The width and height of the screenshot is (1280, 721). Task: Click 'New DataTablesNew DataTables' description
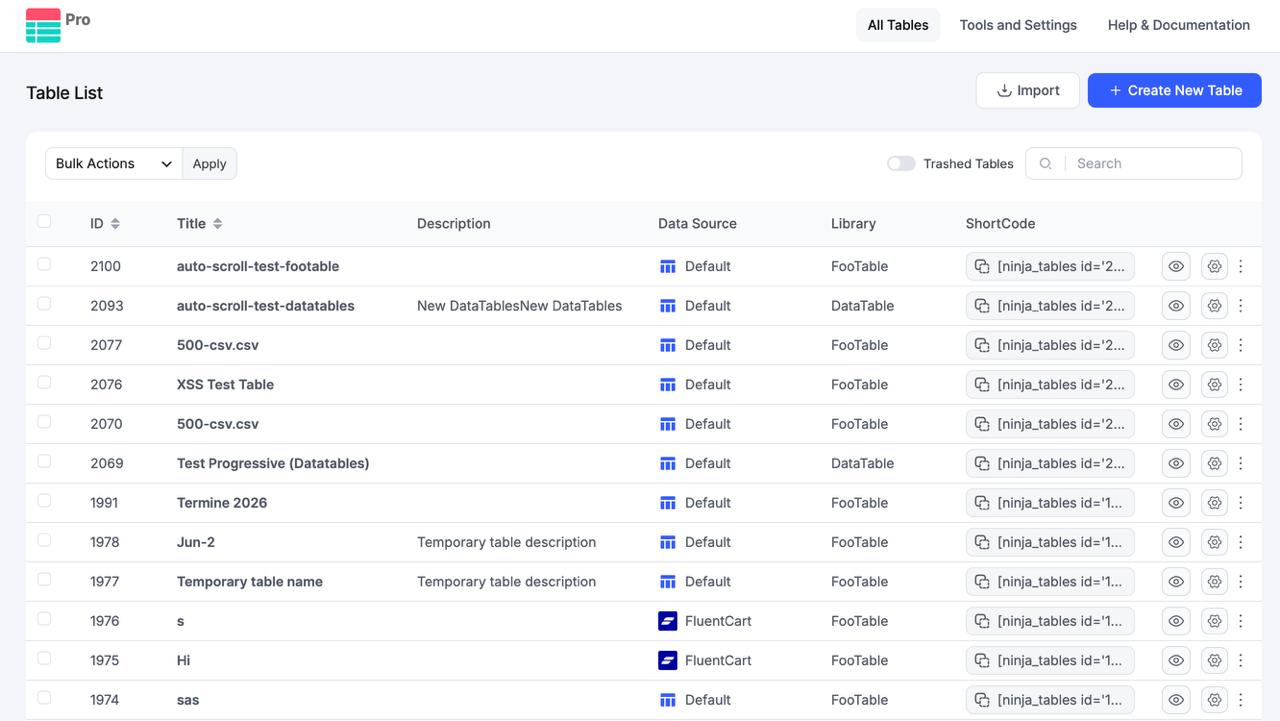coord(519,306)
